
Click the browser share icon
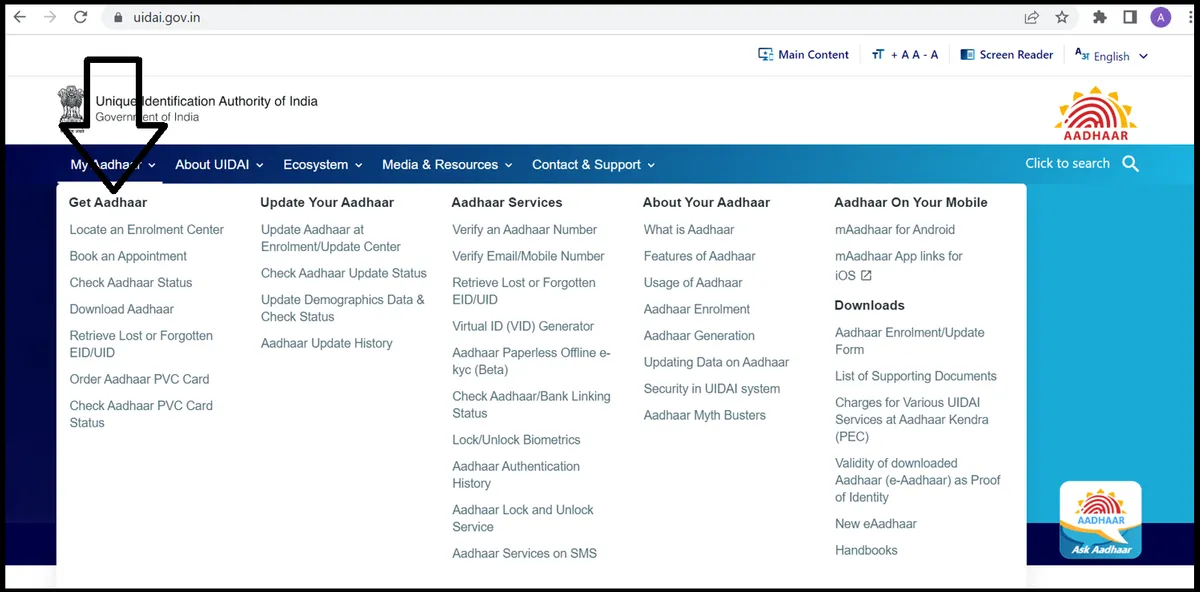pos(1031,17)
